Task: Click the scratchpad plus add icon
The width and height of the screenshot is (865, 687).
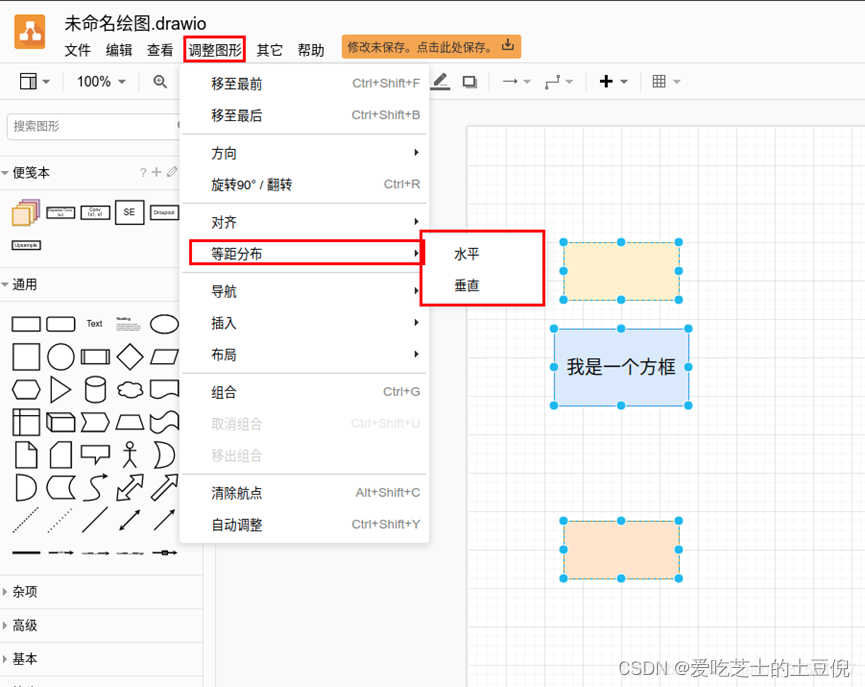Action: point(157,172)
